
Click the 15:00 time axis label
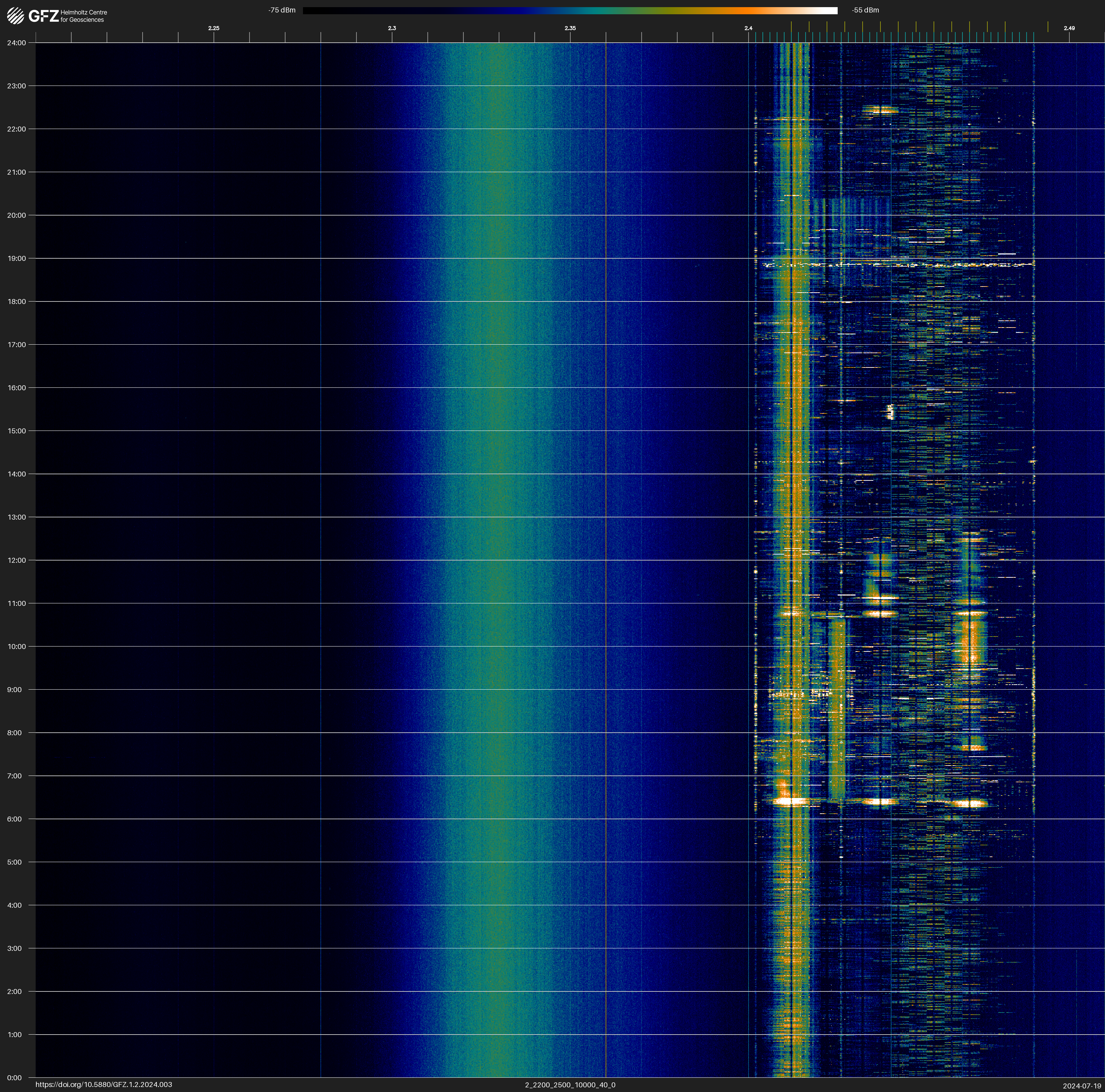pyautogui.click(x=17, y=431)
